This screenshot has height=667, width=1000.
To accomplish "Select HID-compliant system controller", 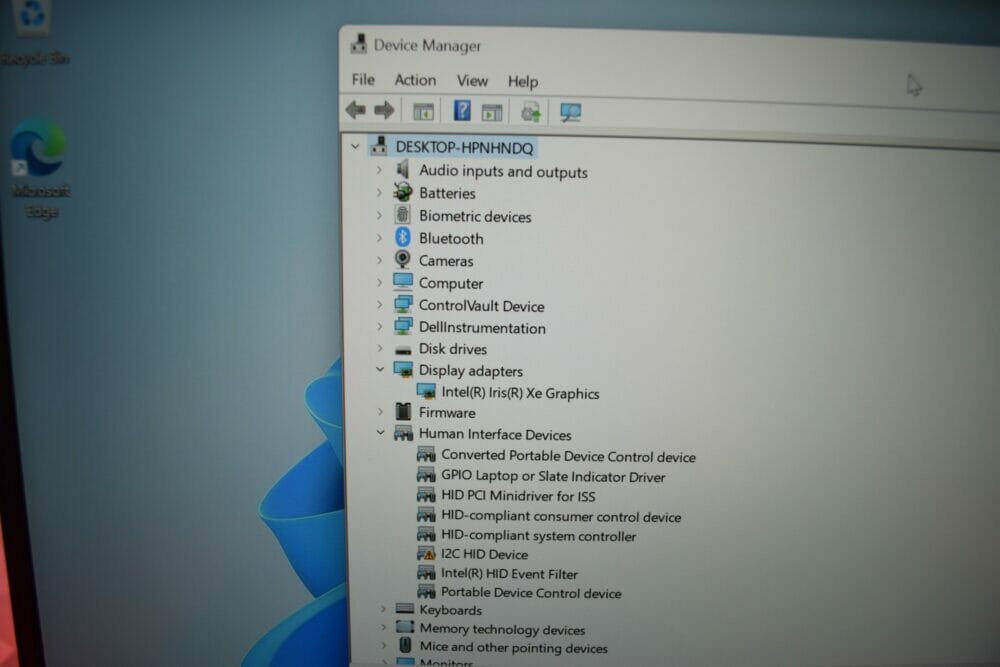I will [x=539, y=536].
